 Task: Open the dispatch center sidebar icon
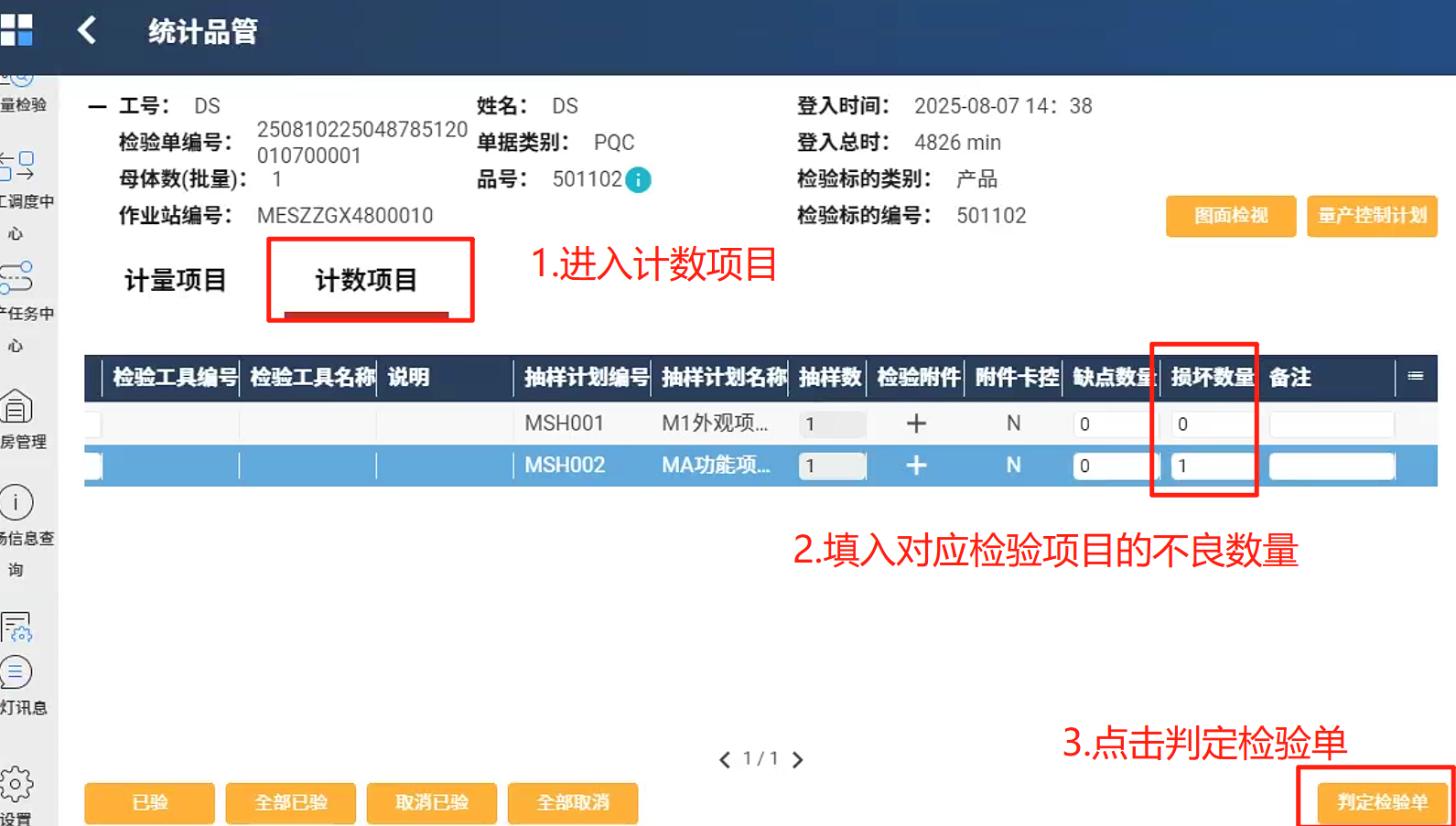[x=17, y=166]
